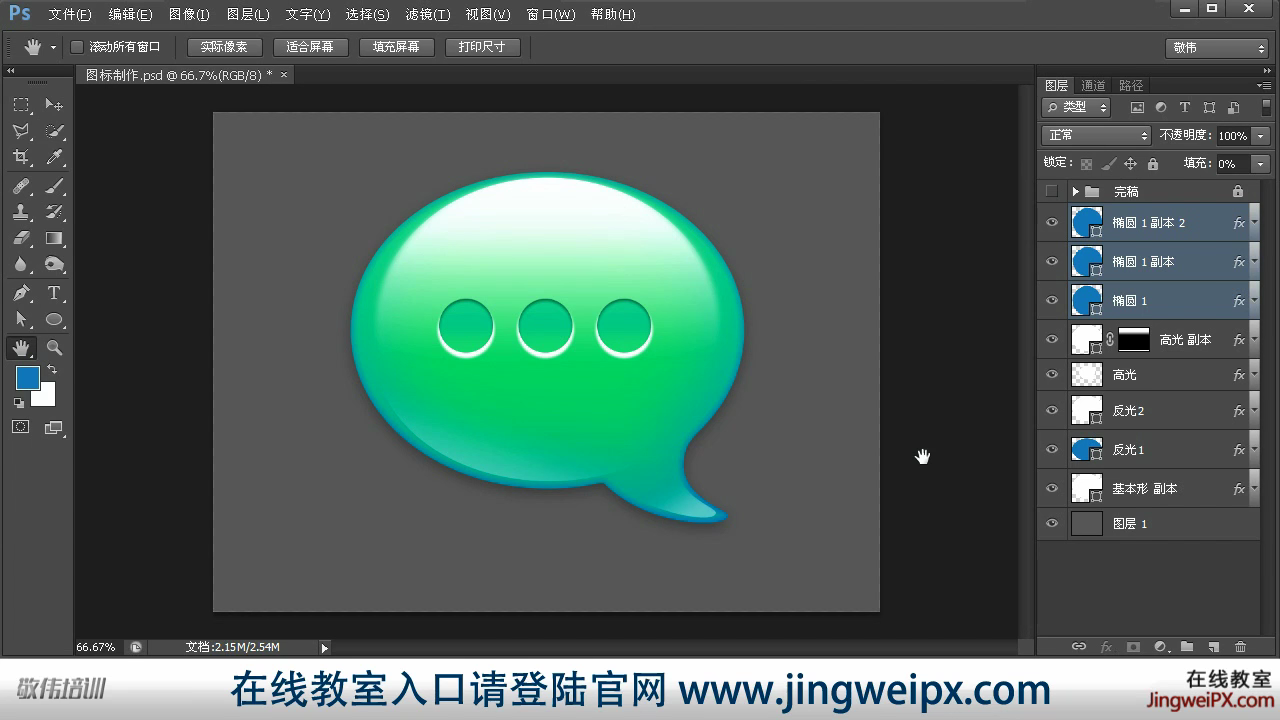The image size is (1280, 720).
Task: Switch to the 通道 tab
Action: pos(1093,86)
